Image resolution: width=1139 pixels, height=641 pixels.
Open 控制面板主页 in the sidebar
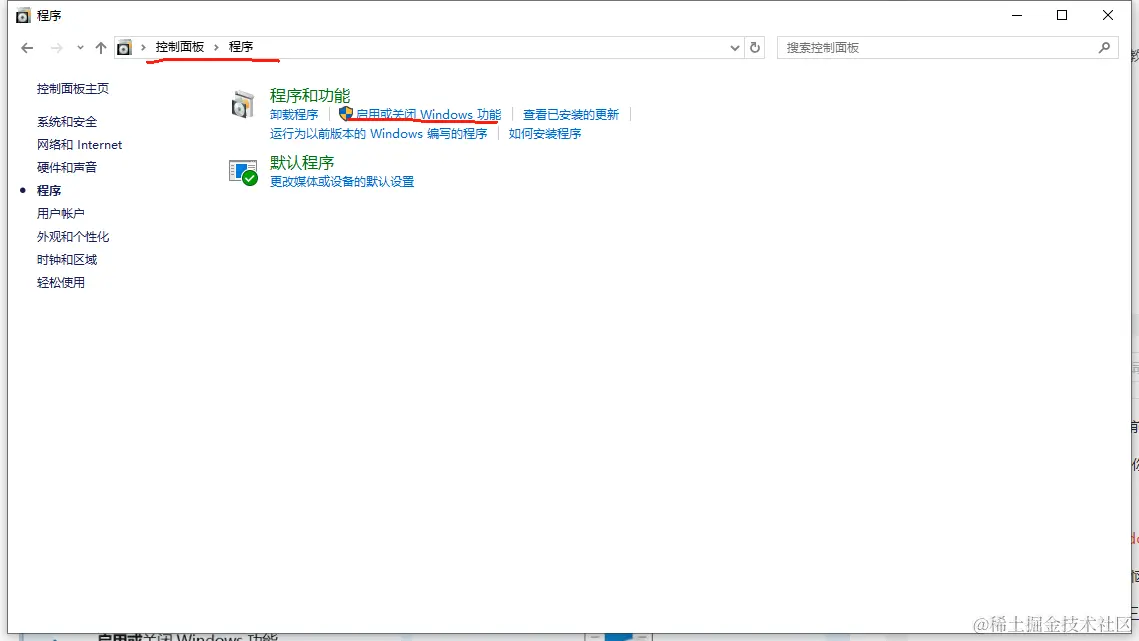point(73,89)
